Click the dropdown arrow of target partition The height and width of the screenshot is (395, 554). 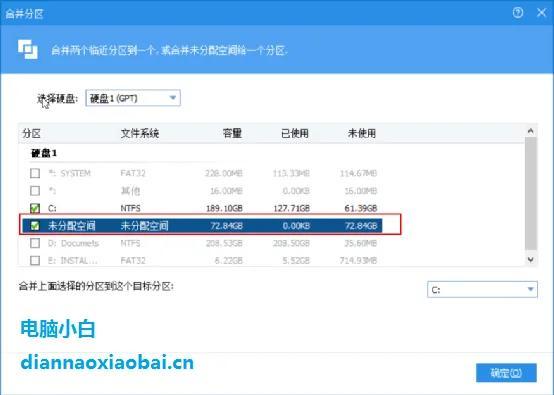(530, 290)
